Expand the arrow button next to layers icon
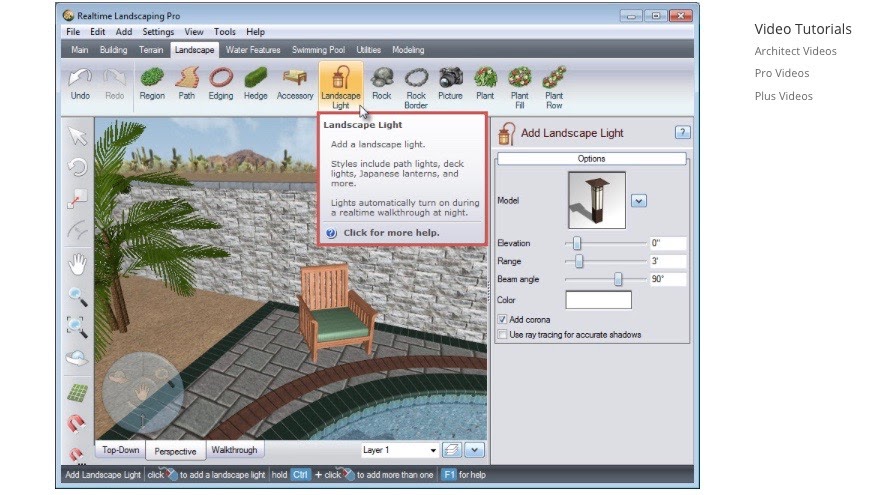The image size is (880, 495). (474, 450)
